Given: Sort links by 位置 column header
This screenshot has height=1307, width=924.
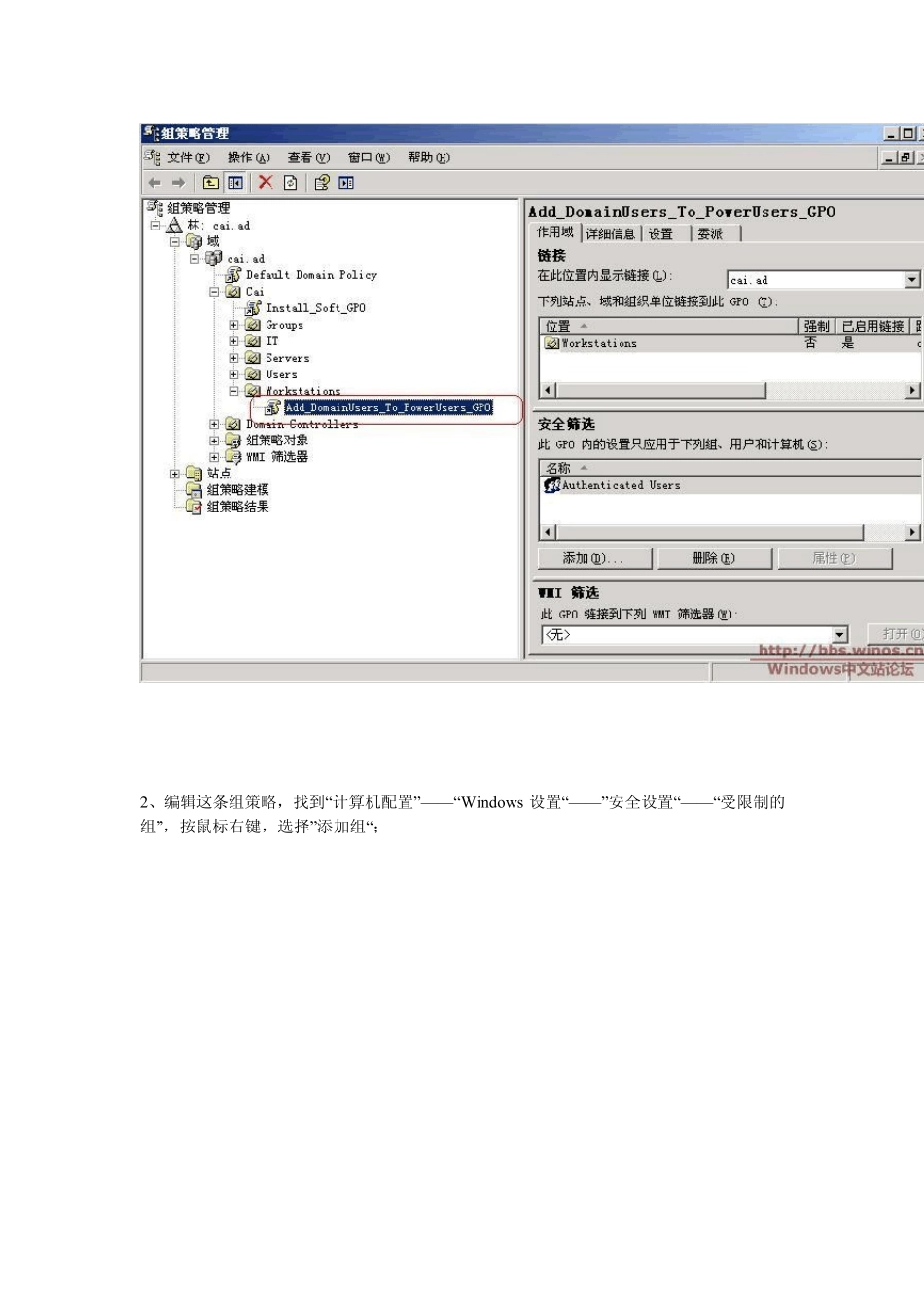Looking at the screenshot, I should click(x=668, y=326).
